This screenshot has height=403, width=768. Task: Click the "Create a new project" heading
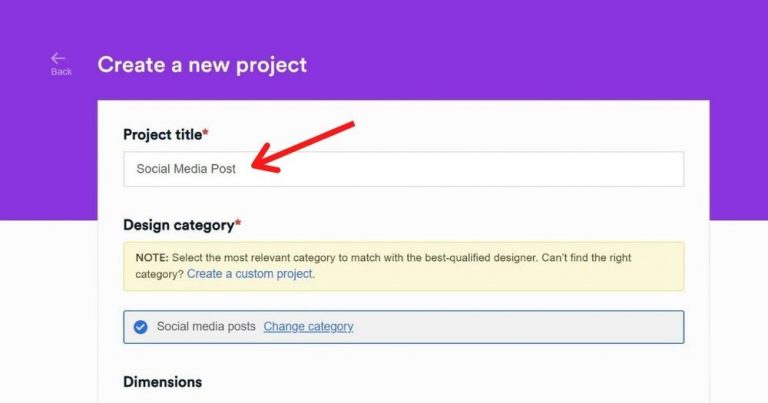[202, 65]
